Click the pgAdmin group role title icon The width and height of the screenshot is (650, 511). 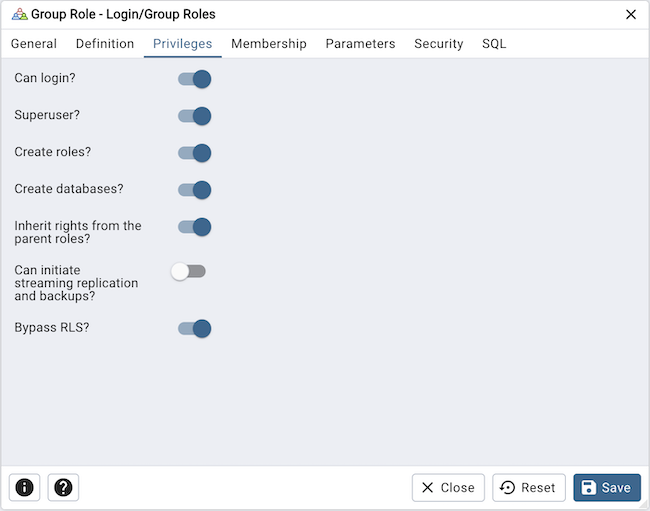(19, 14)
